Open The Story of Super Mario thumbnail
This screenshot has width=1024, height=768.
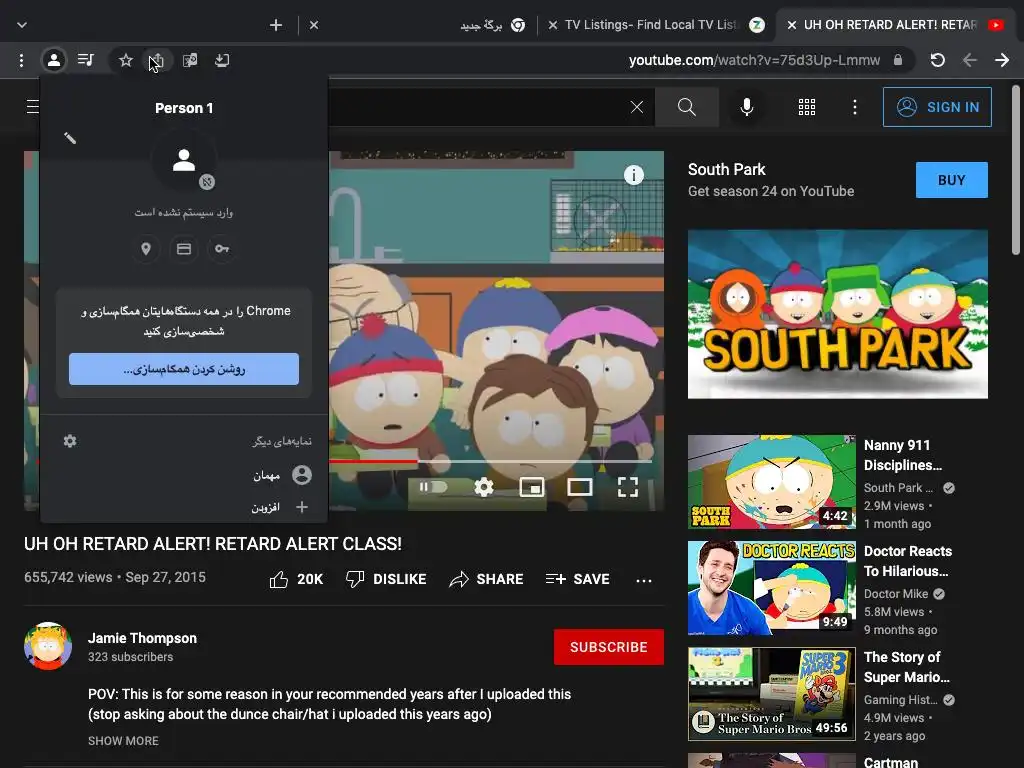tap(771, 694)
